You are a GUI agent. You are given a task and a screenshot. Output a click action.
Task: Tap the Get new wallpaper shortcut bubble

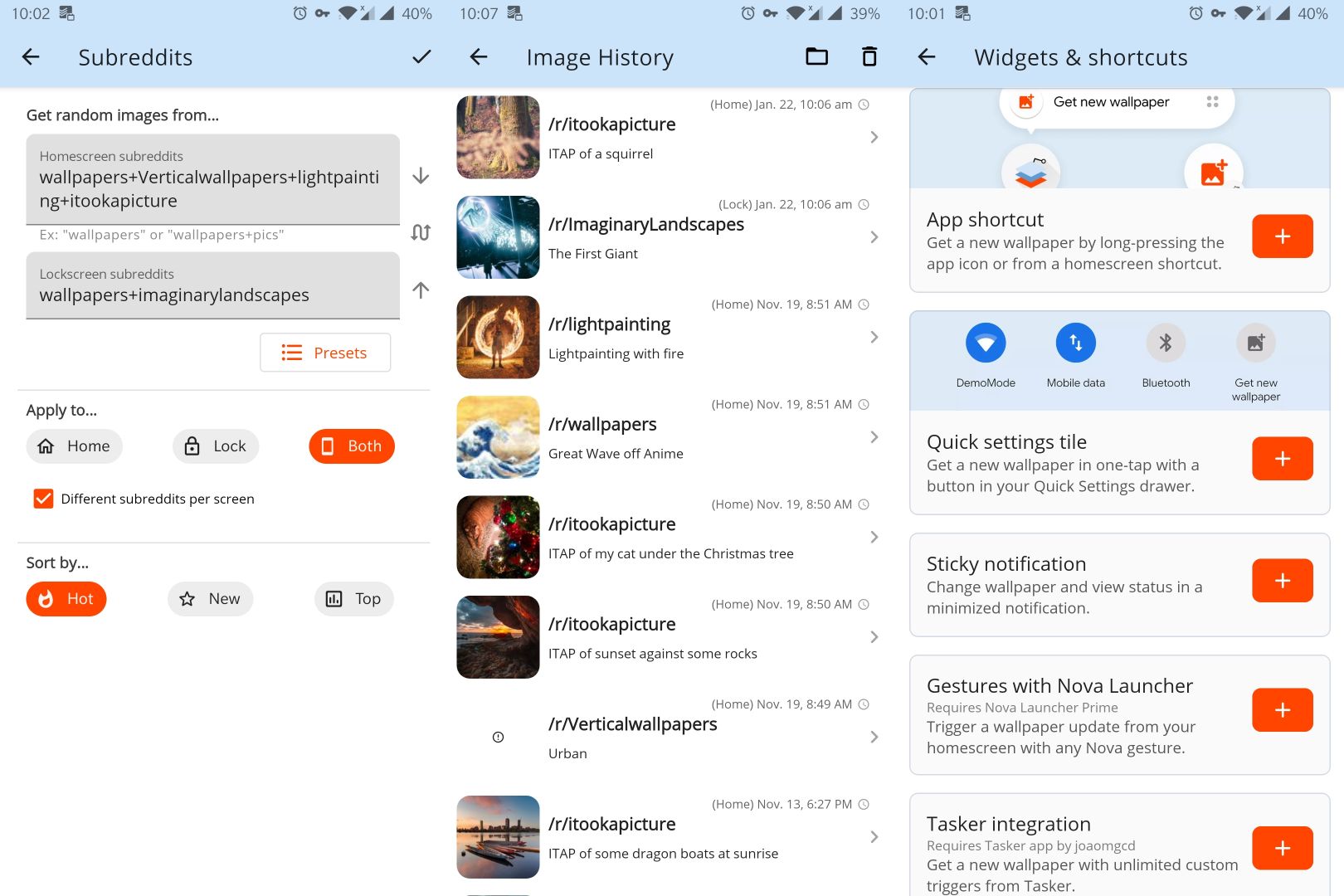[x=1117, y=103]
